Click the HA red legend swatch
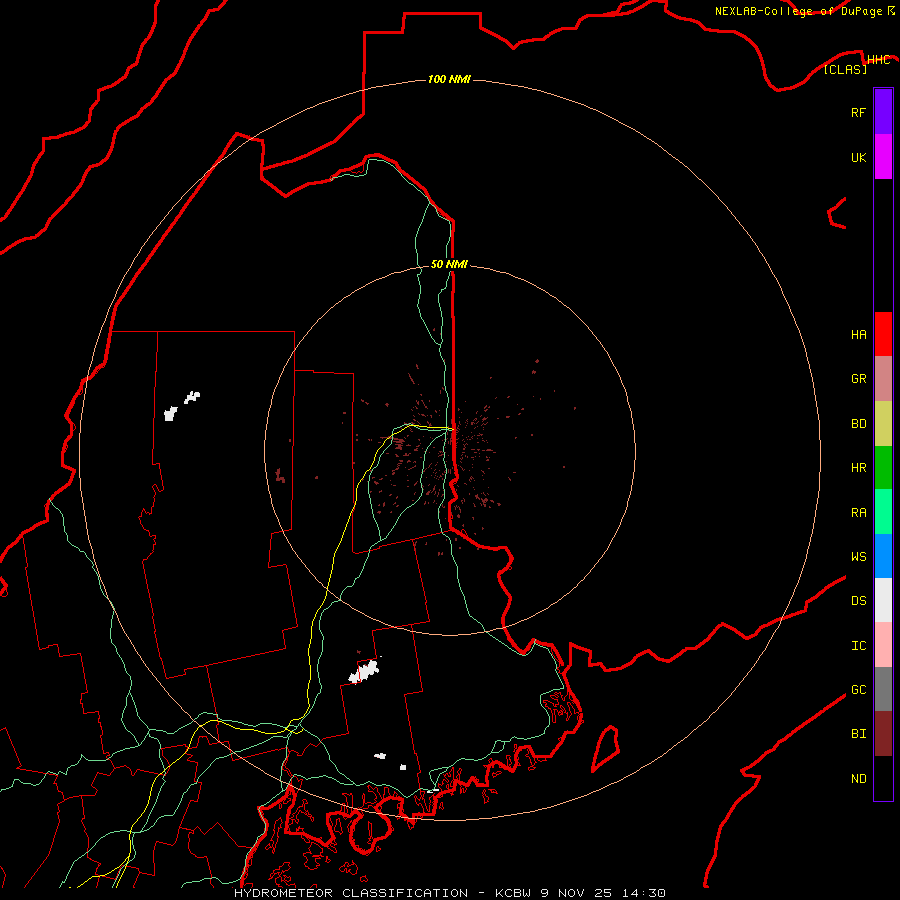Screen dimensions: 900x900 coord(883,334)
